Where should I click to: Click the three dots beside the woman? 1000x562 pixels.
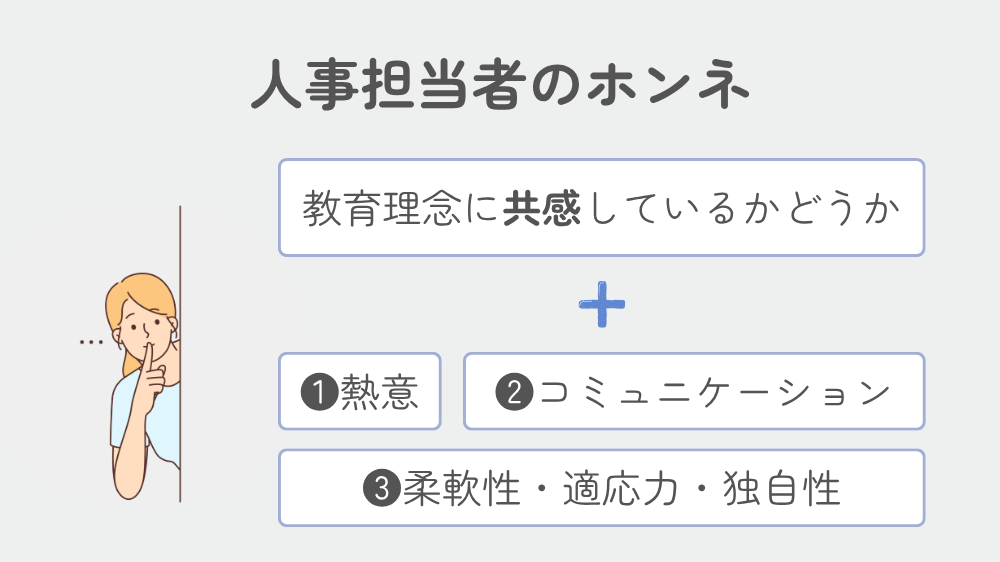tap(91, 343)
